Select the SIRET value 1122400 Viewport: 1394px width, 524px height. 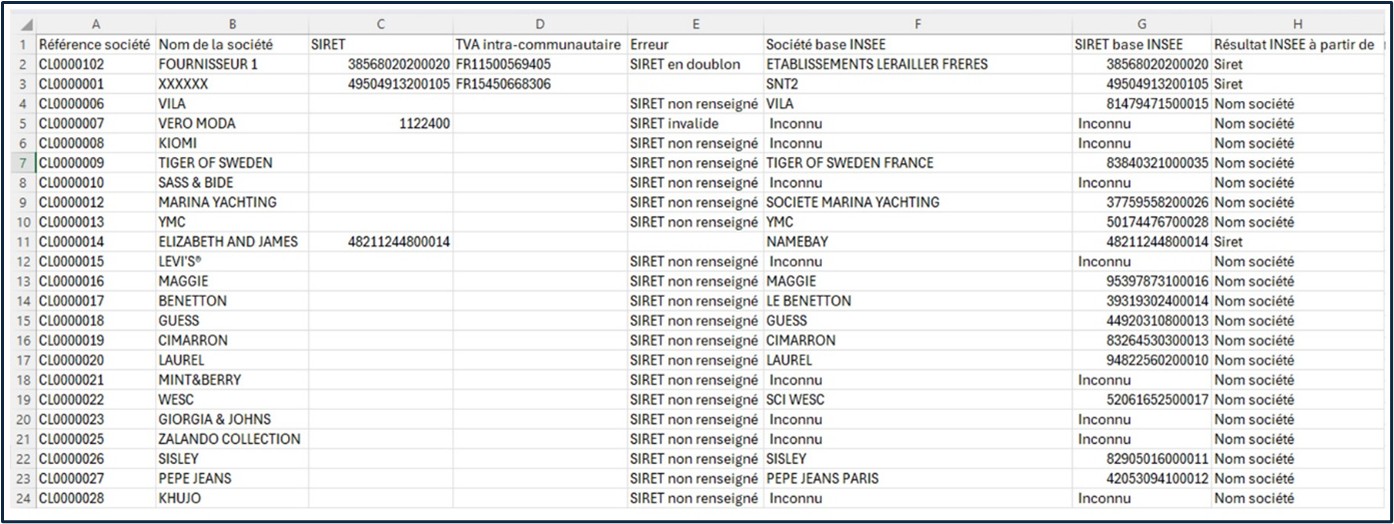381,123
